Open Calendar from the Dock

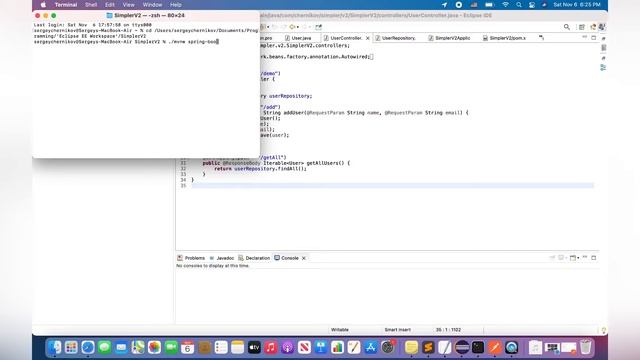188,347
